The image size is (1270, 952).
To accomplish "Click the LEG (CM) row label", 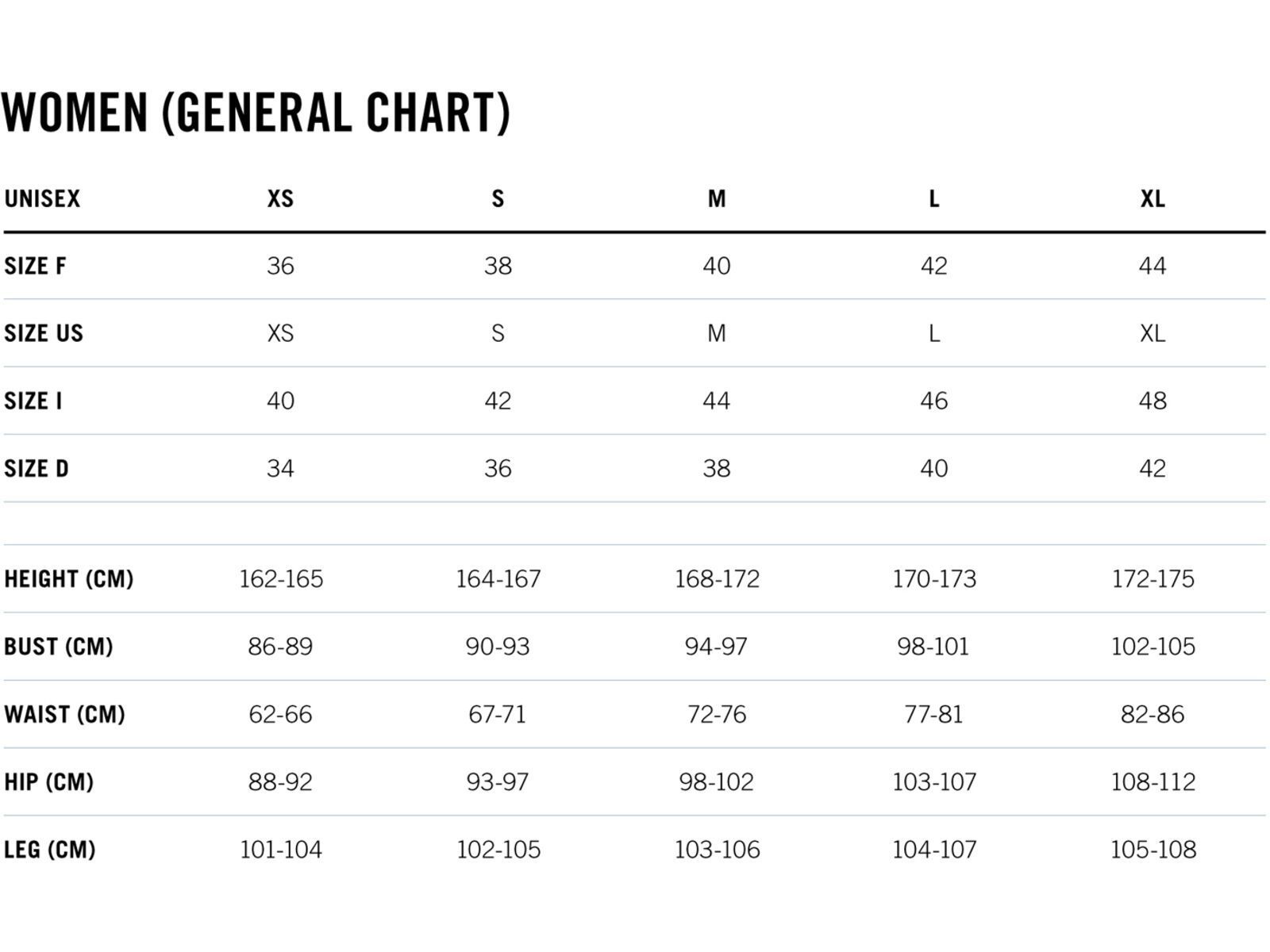I will (x=50, y=850).
